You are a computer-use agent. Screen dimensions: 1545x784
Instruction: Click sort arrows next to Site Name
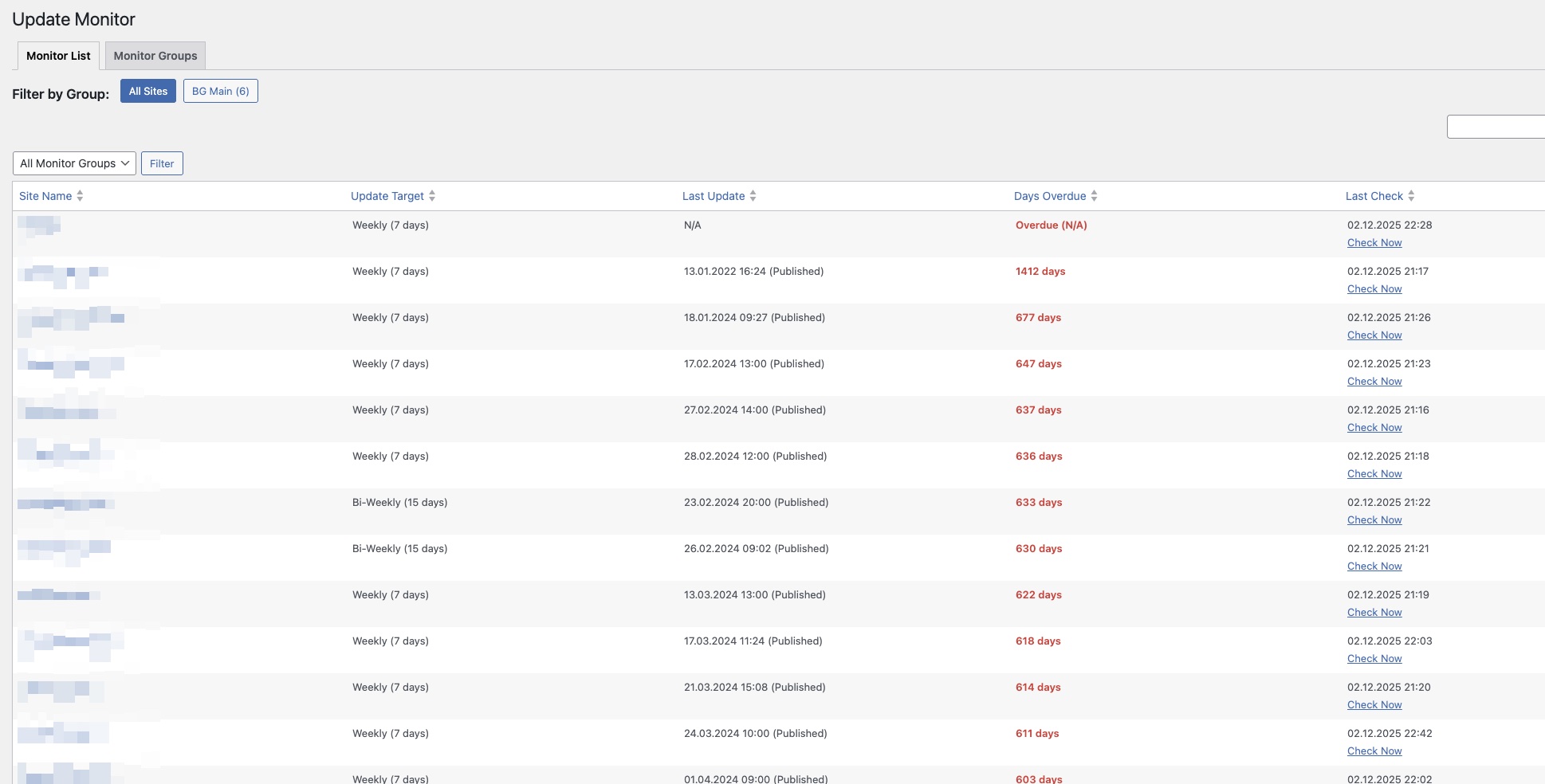pyautogui.click(x=80, y=196)
